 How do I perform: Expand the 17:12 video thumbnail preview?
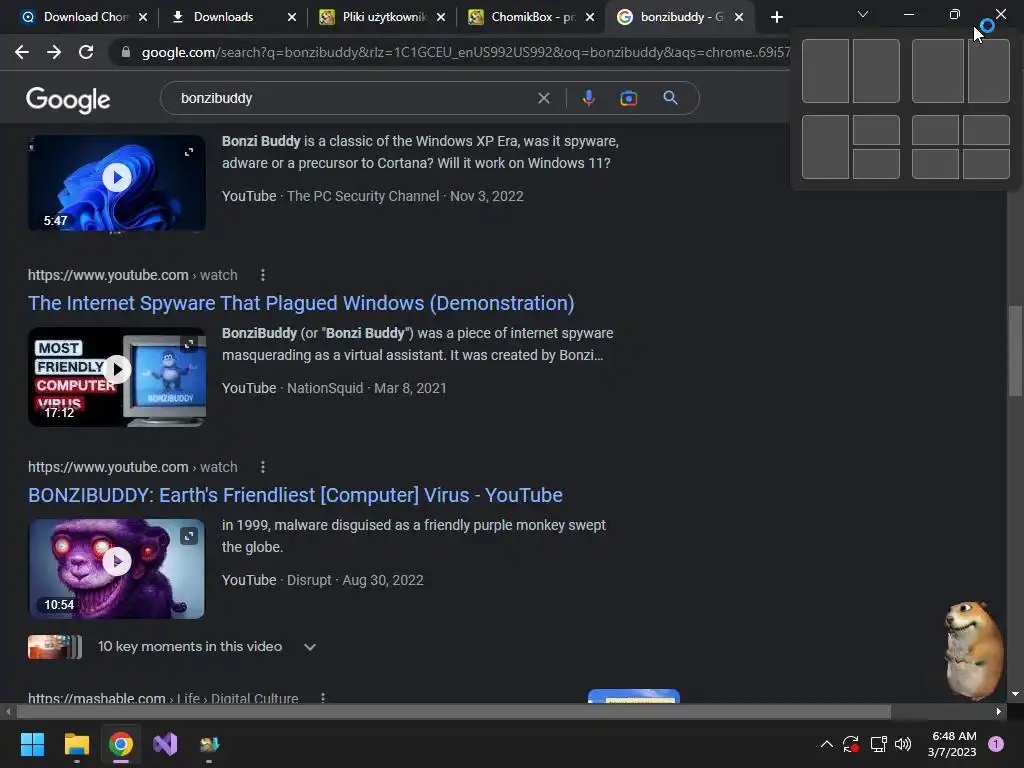189,344
